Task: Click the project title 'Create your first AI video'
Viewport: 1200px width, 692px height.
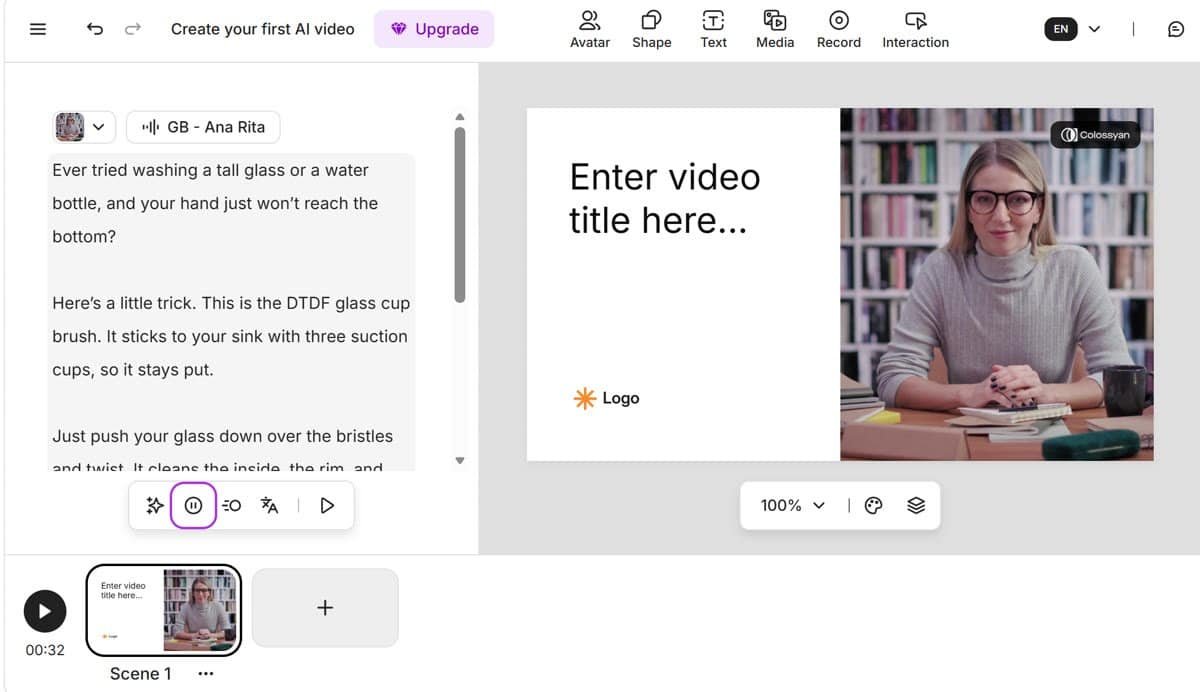Action: (x=263, y=29)
